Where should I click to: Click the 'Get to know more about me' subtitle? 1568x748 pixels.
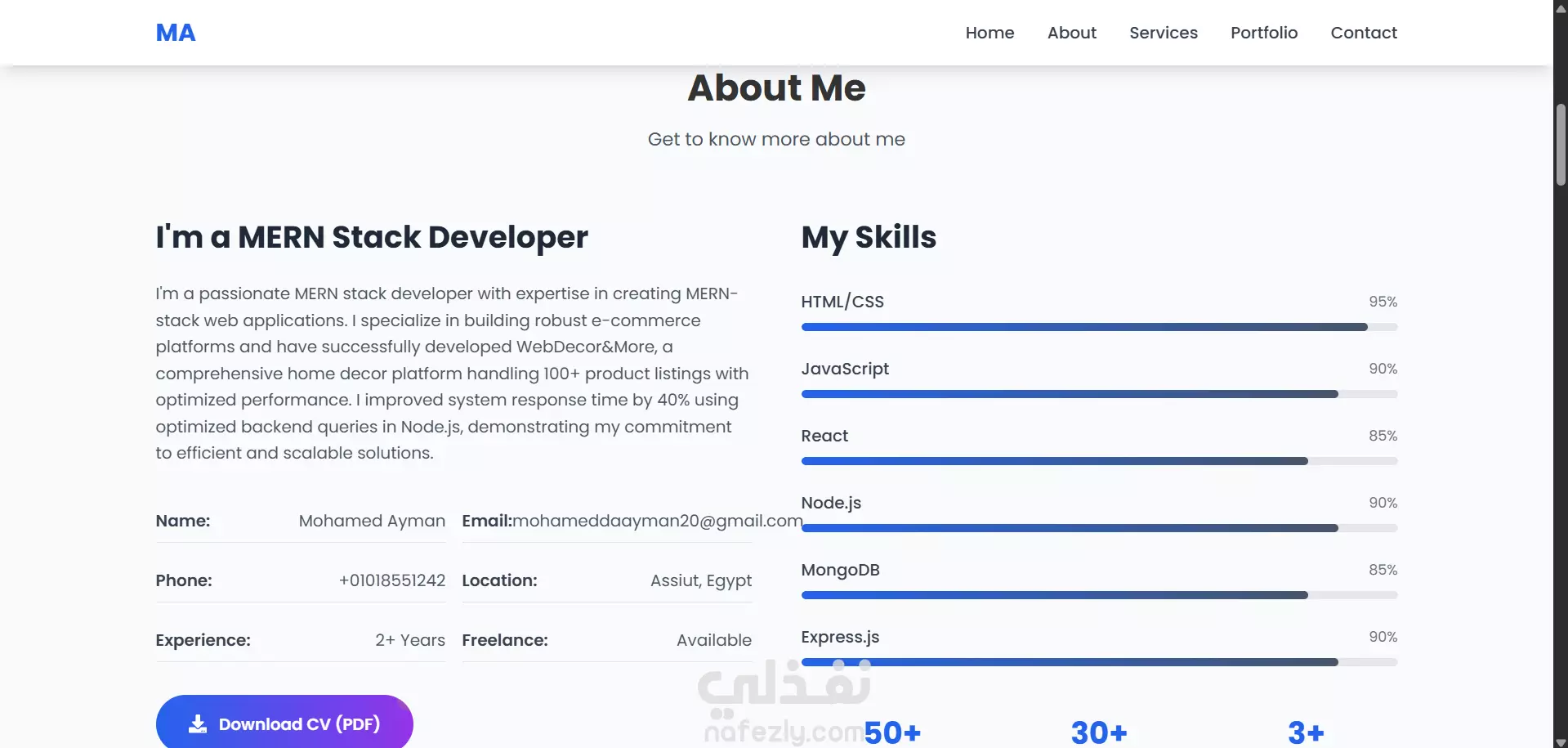pos(776,139)
